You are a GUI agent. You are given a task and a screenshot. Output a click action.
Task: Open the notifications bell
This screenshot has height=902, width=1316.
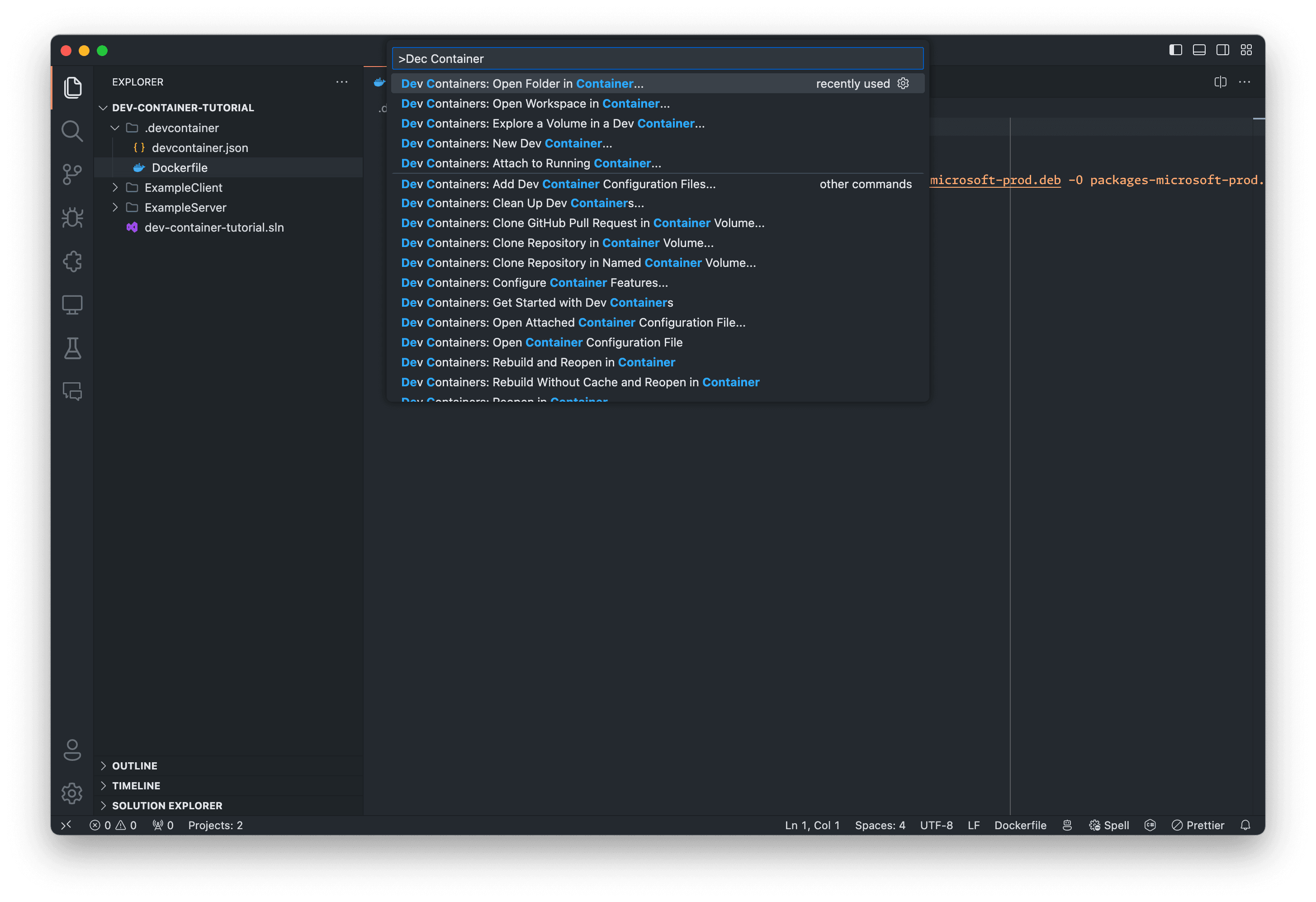click(1245, 825)
